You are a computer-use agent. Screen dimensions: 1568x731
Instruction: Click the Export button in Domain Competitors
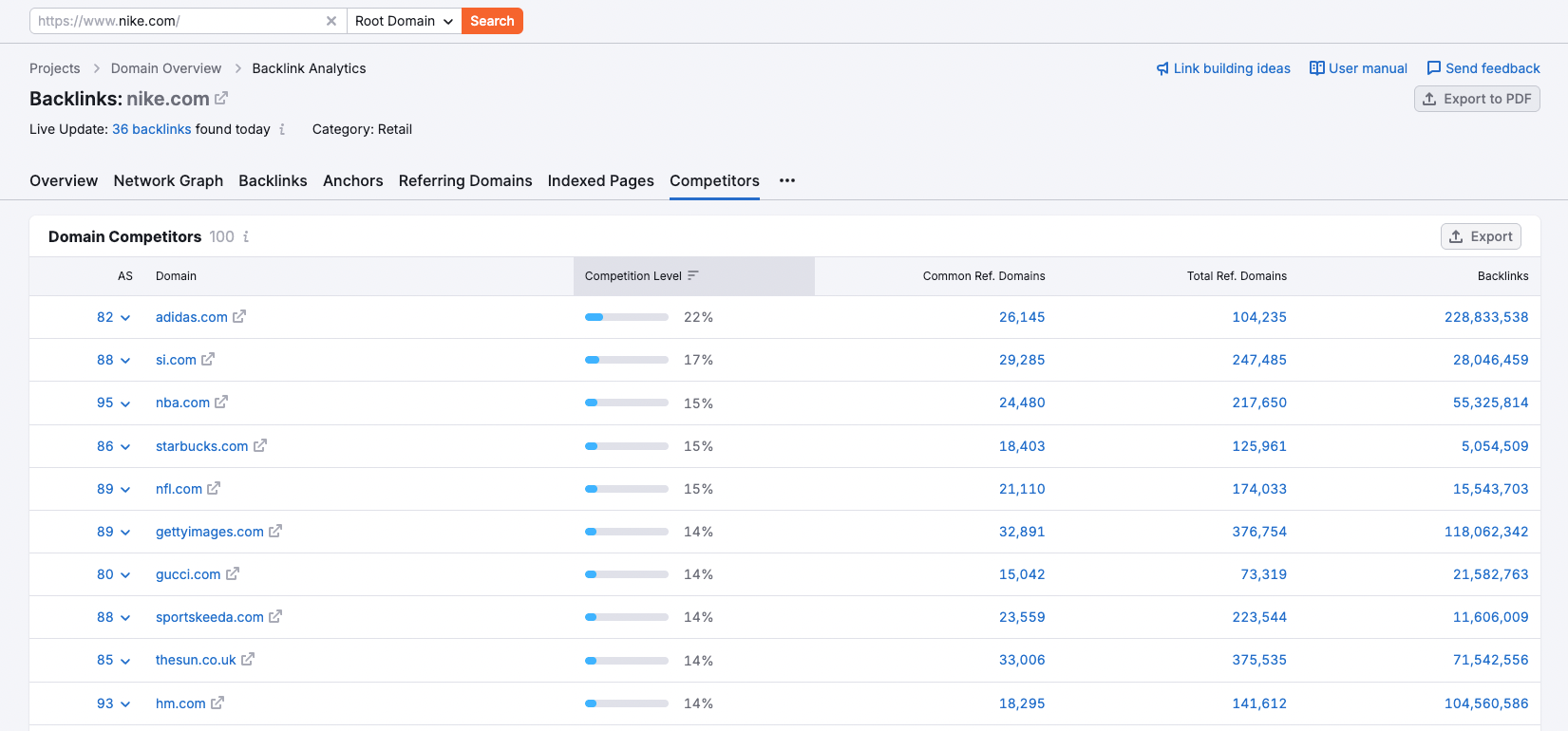[x=1481, y=236]
